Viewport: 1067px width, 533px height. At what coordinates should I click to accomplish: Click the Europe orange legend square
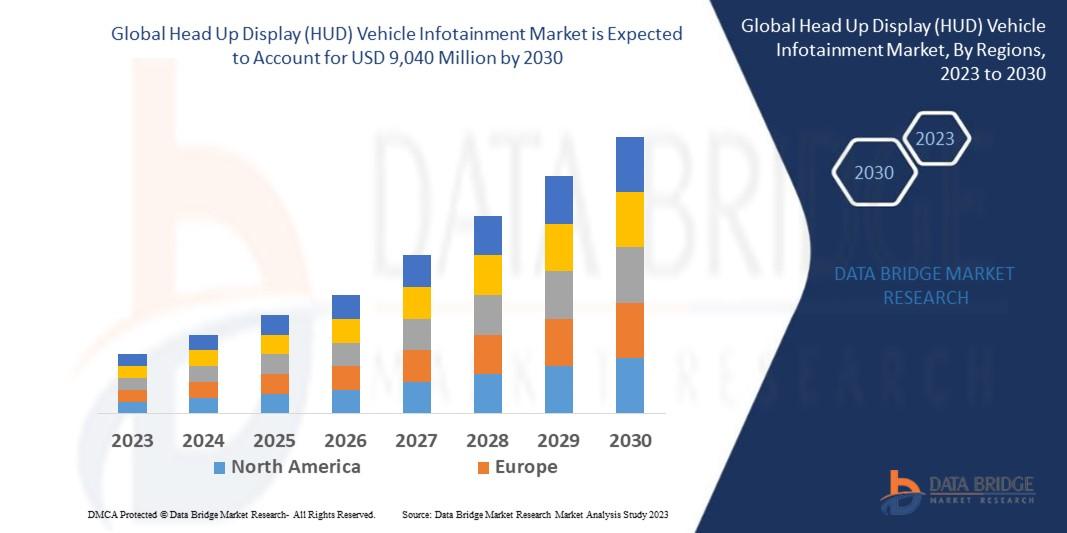483,467
